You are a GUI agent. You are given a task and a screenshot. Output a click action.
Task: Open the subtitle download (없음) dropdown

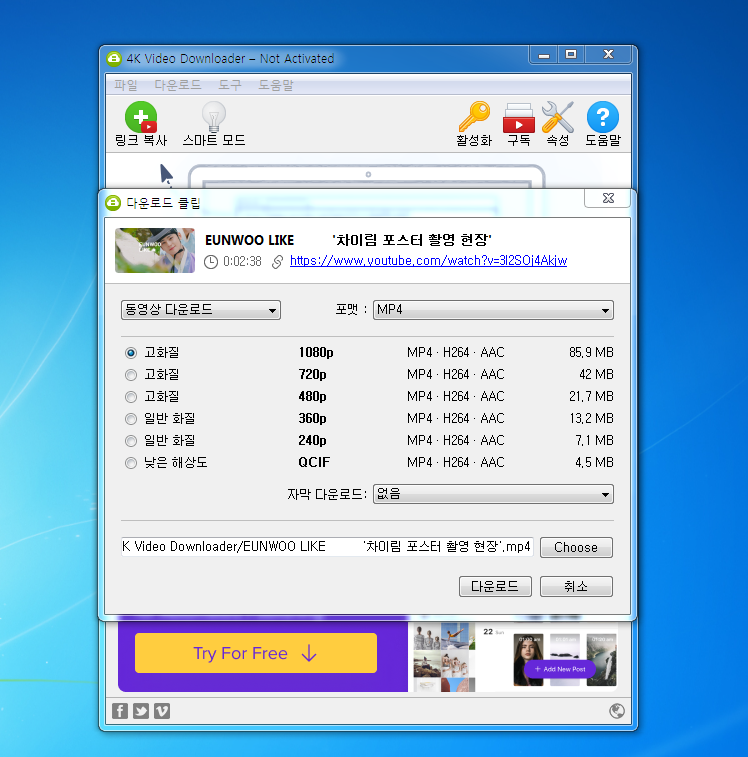[493, 494]
